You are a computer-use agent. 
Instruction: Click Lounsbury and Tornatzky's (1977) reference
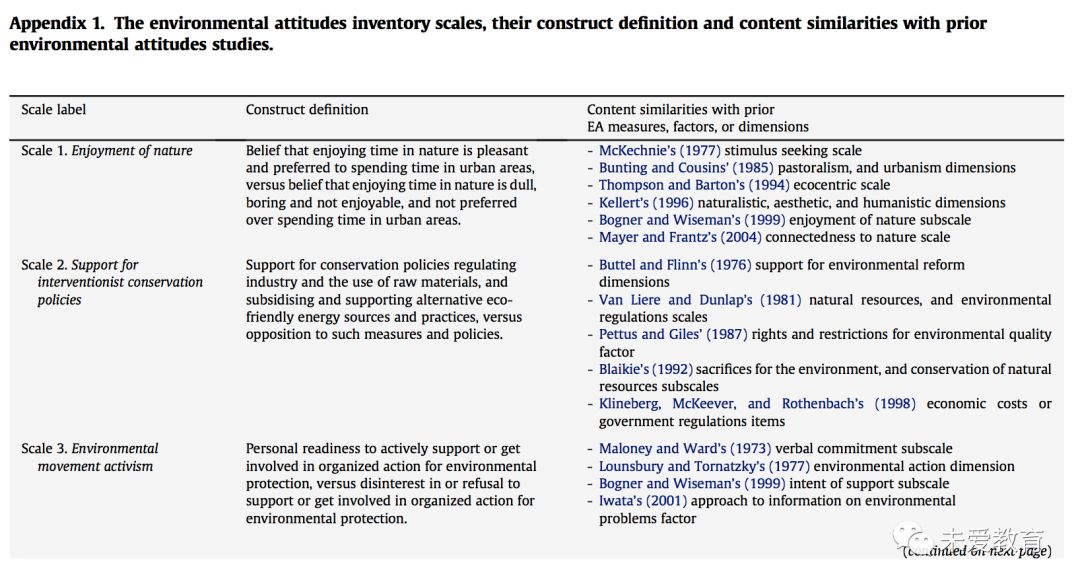[x=704, y=466]
